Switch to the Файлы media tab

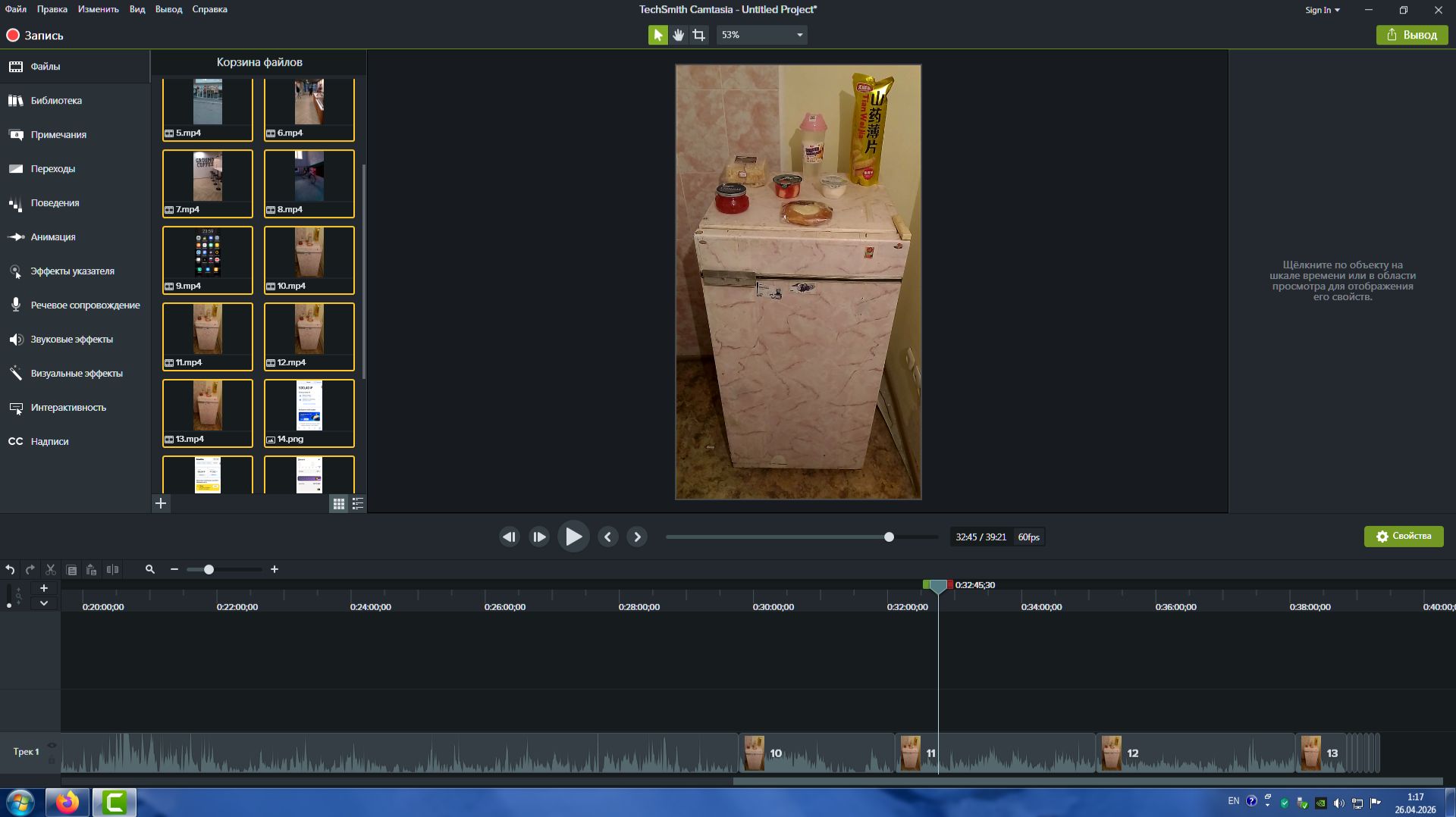pyautogui.click(x=75, y=67)
